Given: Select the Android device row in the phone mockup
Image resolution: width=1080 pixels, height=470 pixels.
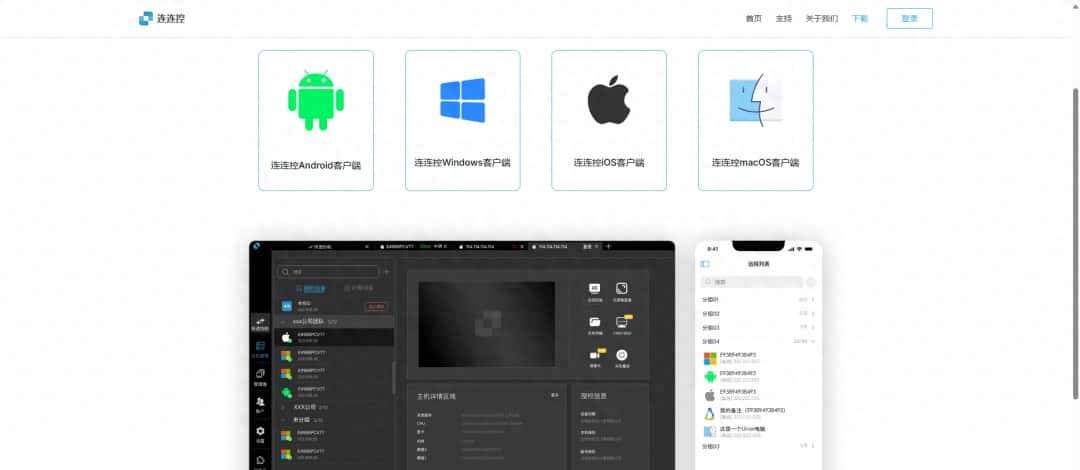Looking at the screenshot, I should (758, 377).
